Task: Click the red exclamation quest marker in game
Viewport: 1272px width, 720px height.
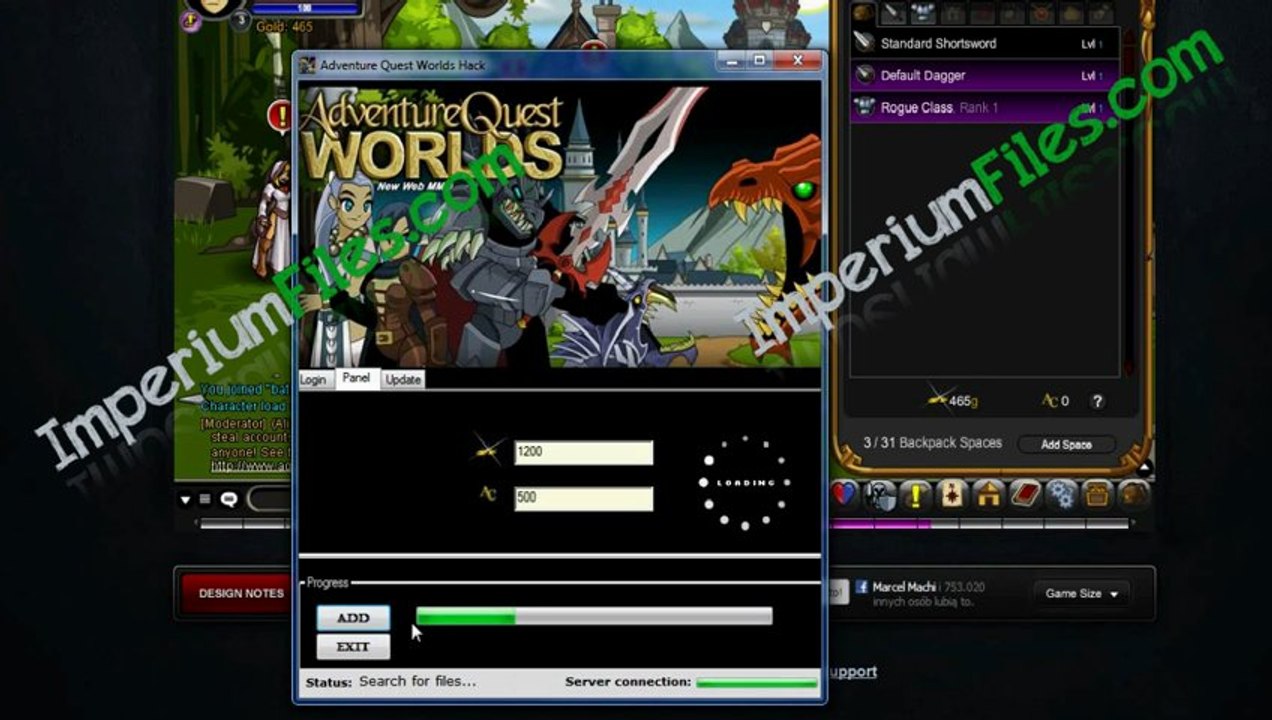Action: pos(279,116)
